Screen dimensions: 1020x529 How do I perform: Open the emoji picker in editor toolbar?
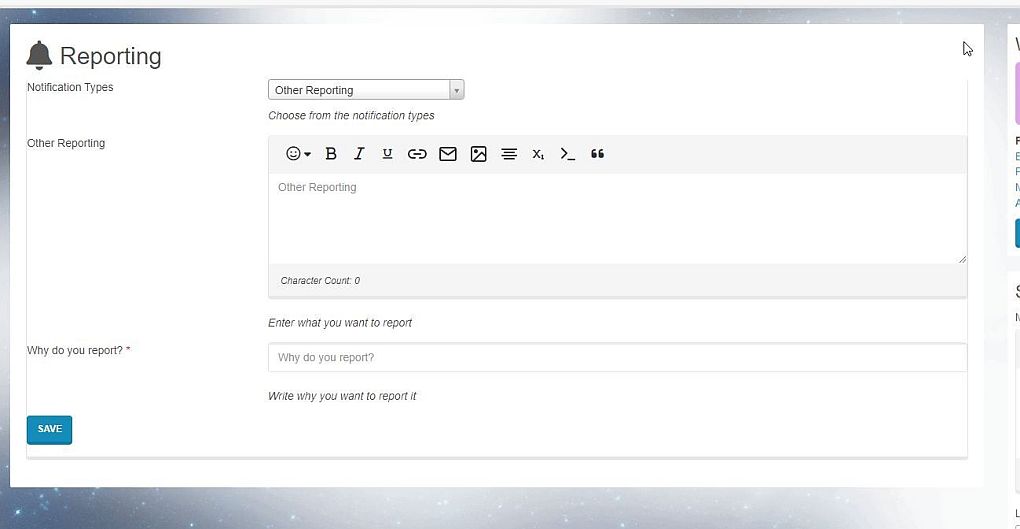tap(298, 154)
